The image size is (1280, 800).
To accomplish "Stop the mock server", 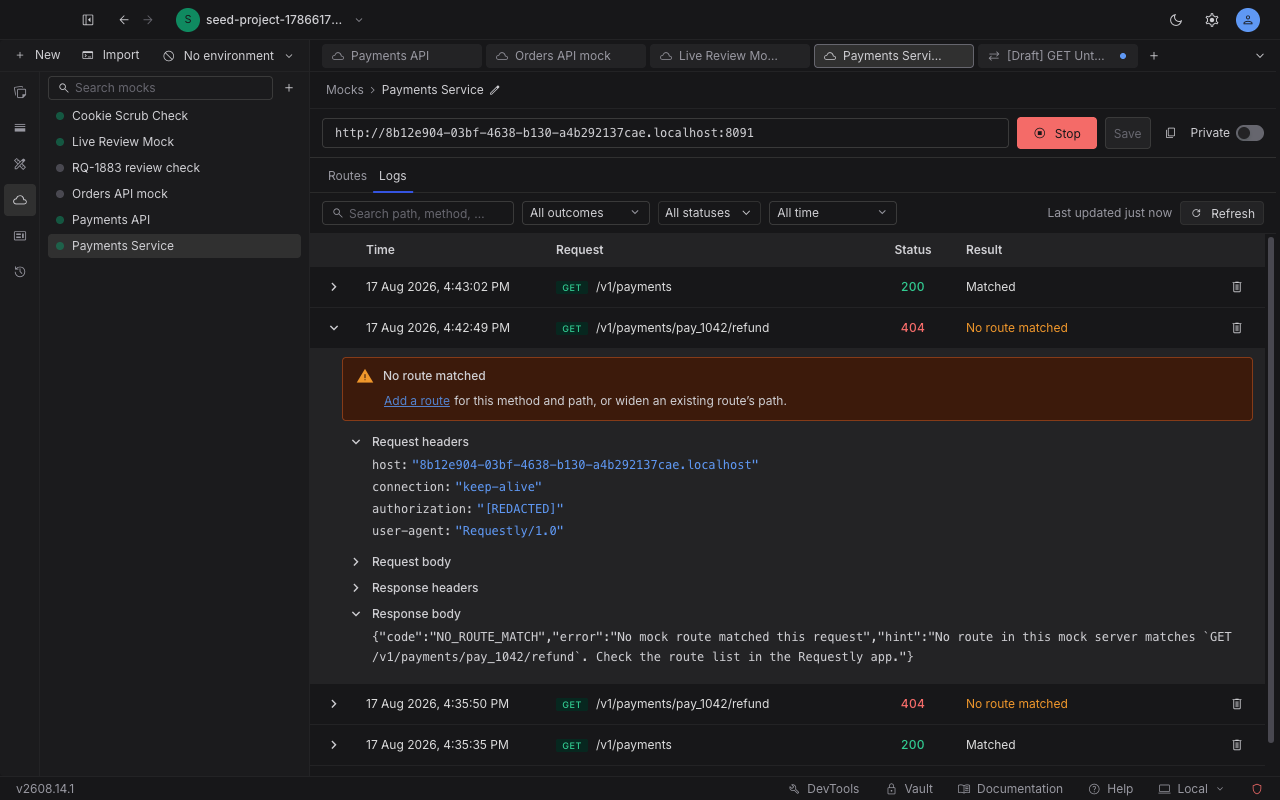I will pos(1057,133).
